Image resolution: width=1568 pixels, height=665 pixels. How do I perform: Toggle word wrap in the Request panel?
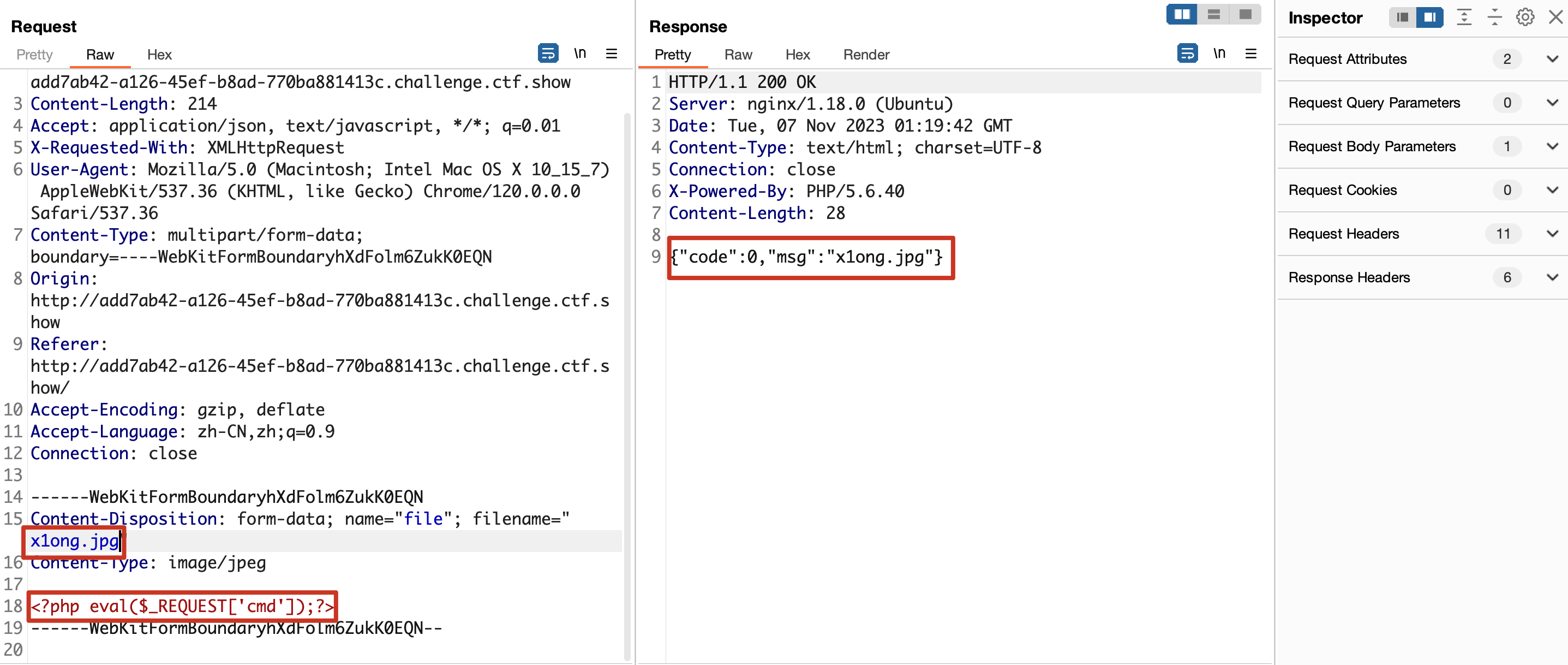coord(548,54)
